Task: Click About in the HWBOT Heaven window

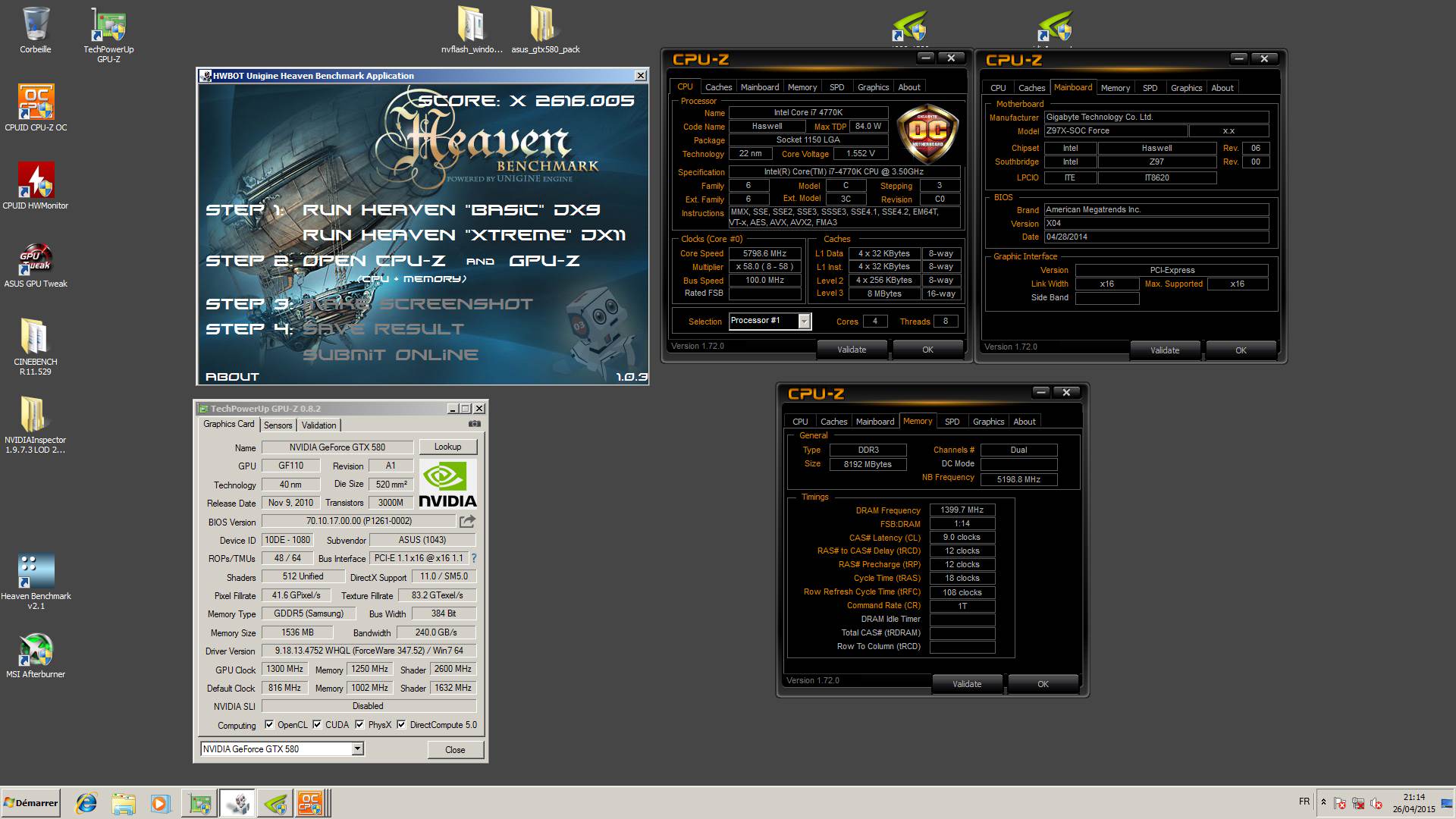Action: coord(232,377)
